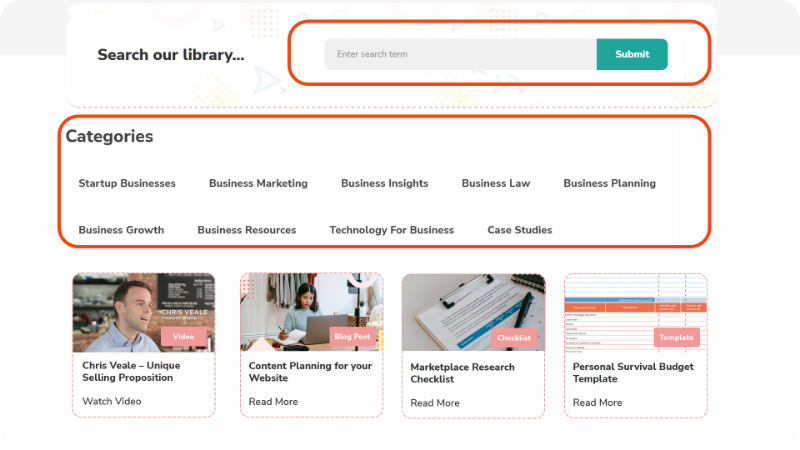Select the Business Planning category
Image resolution: width=800 pixels, height=450 pixels.
click(x=609, y=183)
